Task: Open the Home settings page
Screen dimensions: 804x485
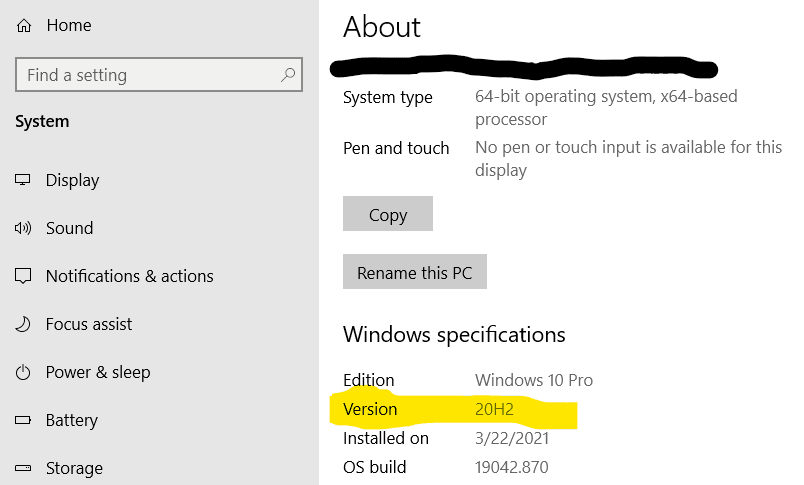Action: click(69, 25)
